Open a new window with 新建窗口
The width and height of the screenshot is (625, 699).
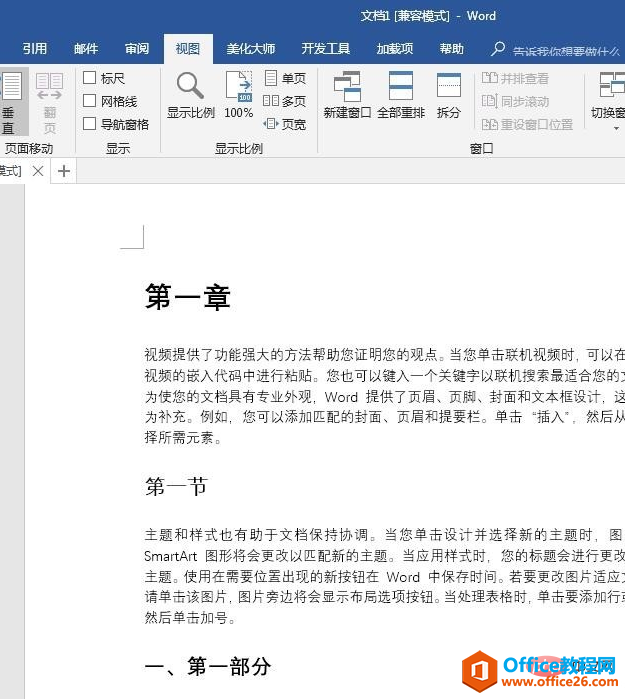[x=348, y=96]
